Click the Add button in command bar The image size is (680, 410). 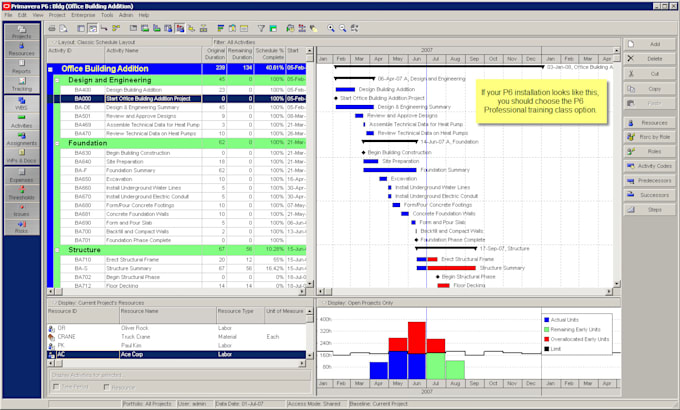click(650, 44)
